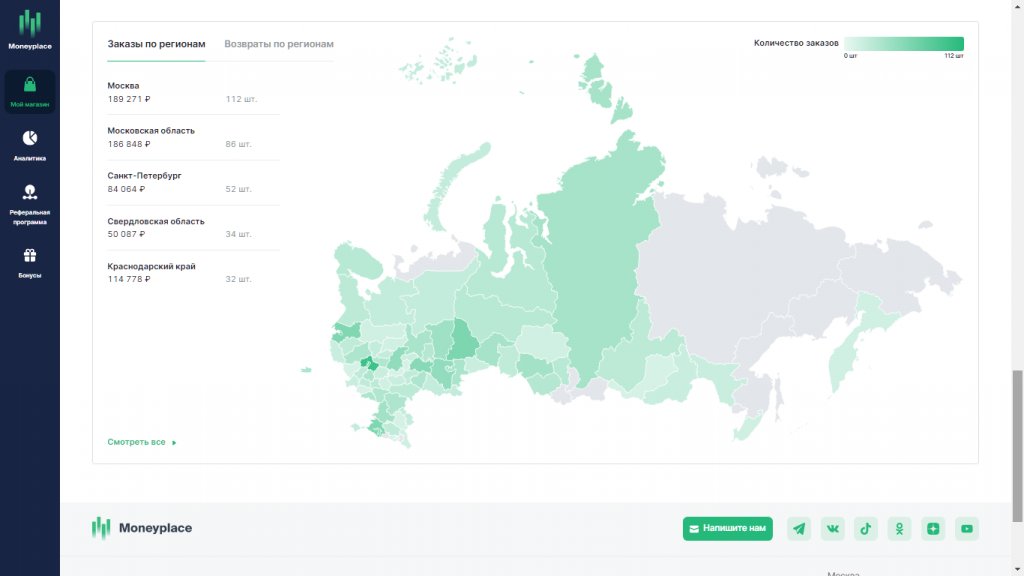Click a dark green region on the map
The image size is (1024, 576).
[368, 360]
